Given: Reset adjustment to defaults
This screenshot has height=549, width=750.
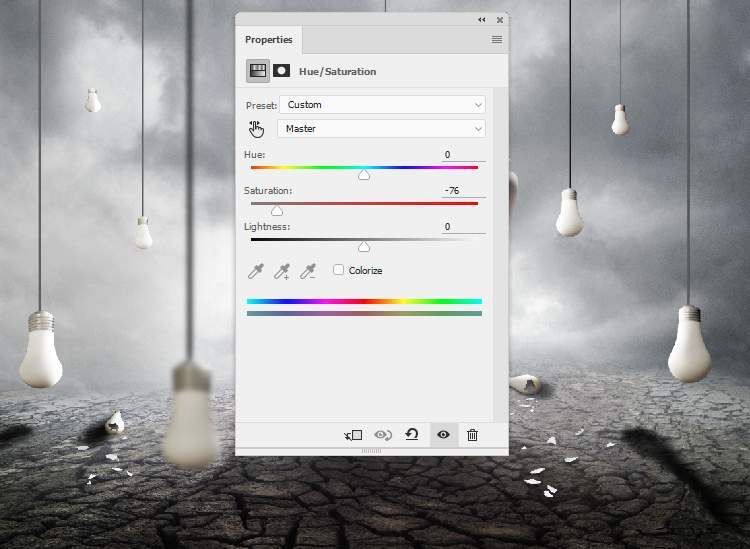Looking at the screenshot, I should point(412,435).
